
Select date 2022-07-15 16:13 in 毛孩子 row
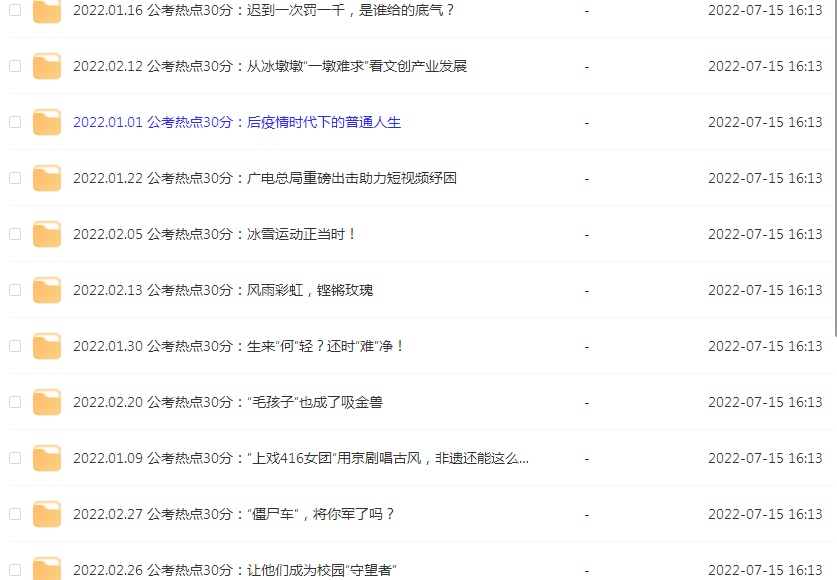(765, 402)
